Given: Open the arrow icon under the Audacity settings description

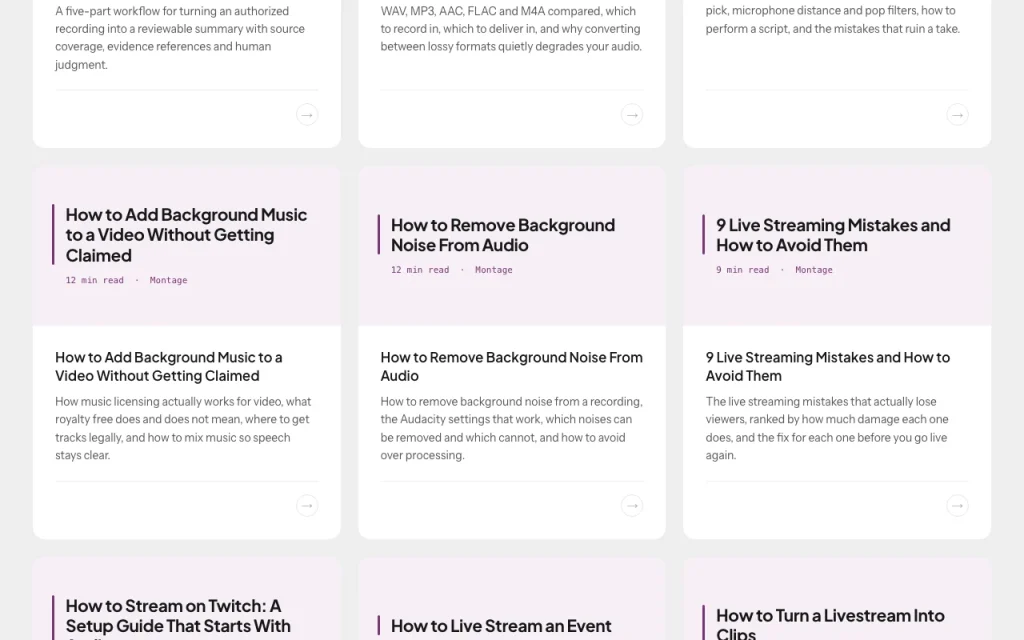Looking at the screenshot, I should click(632, 505).
